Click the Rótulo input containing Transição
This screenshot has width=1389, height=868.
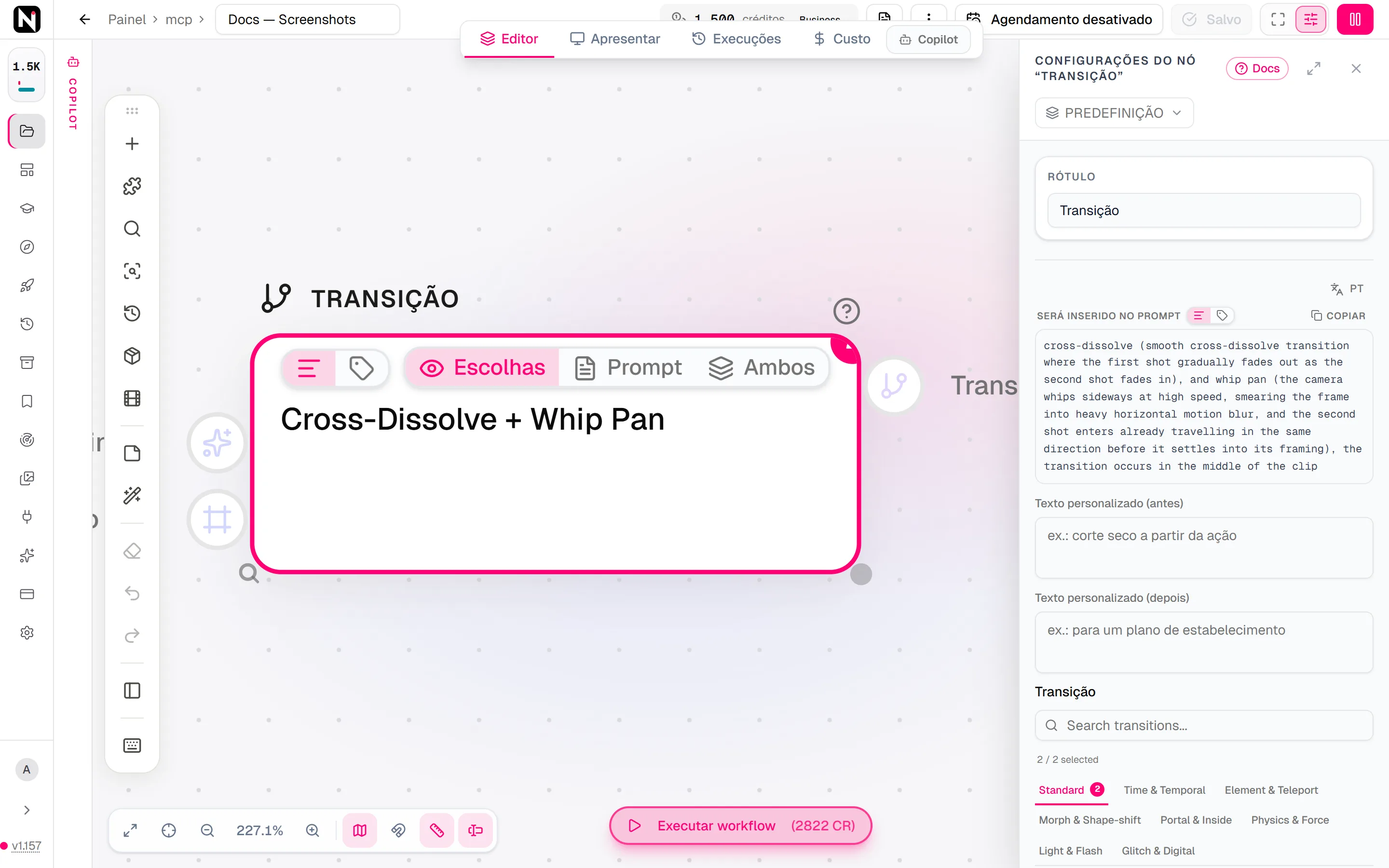pyautogui.click(x=1204, y=210)
